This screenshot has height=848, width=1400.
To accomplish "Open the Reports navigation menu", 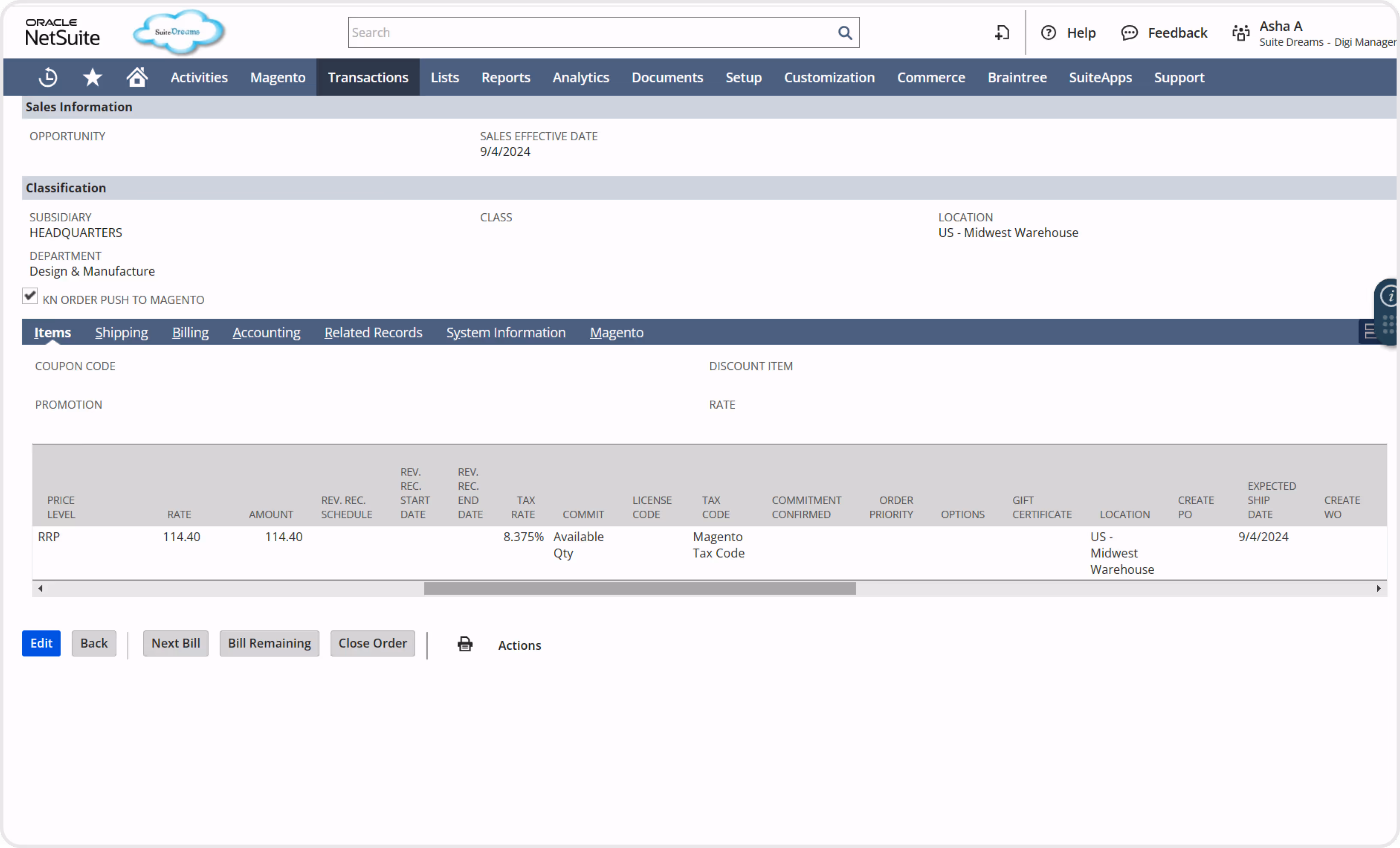I will (506, 77).
